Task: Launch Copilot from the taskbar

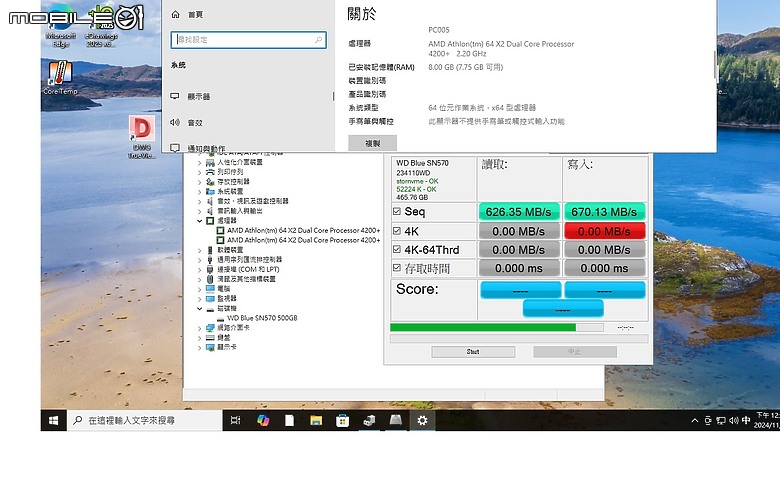Action: coord(263,421)
